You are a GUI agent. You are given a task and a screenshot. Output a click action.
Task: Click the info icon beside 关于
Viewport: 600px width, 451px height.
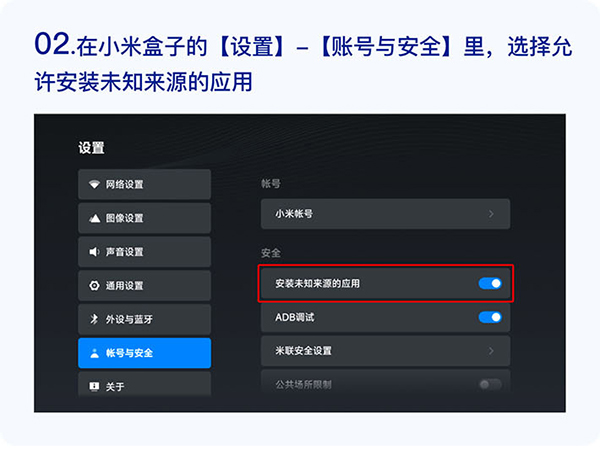[95, 386]
